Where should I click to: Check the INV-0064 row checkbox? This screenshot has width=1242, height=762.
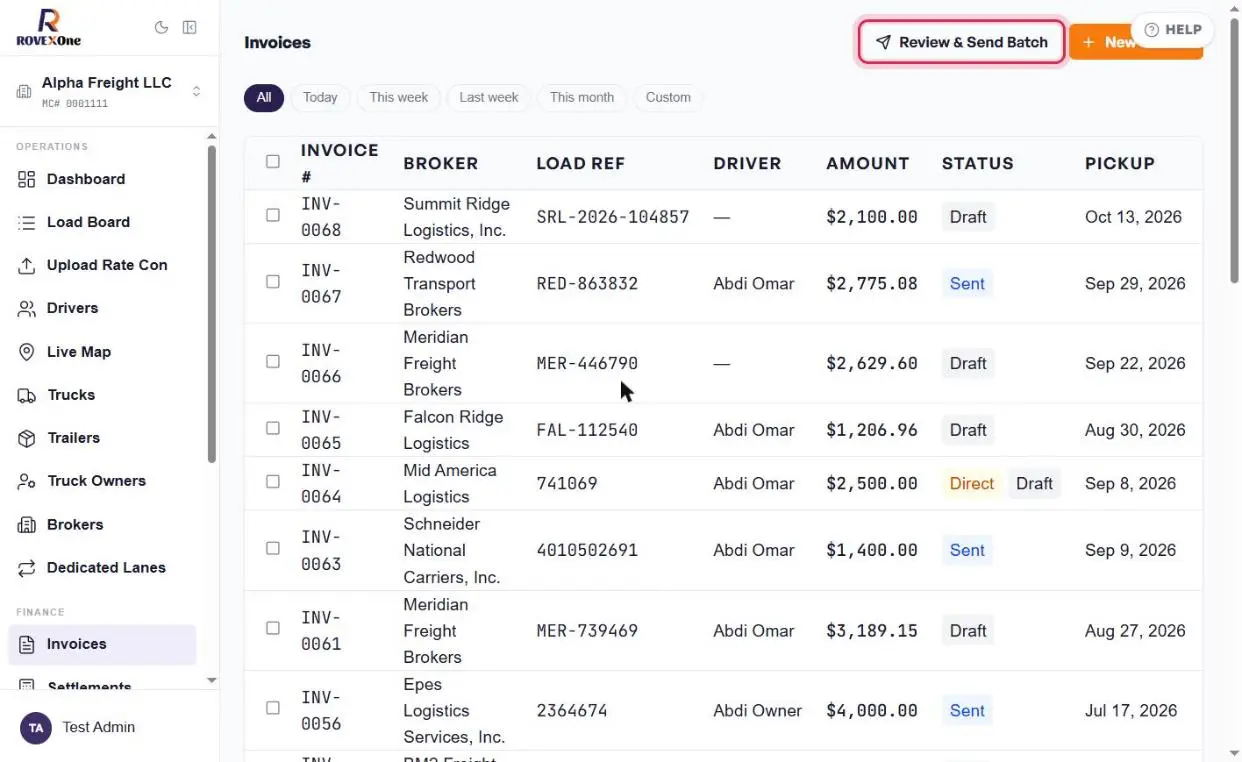pos(273,482)
